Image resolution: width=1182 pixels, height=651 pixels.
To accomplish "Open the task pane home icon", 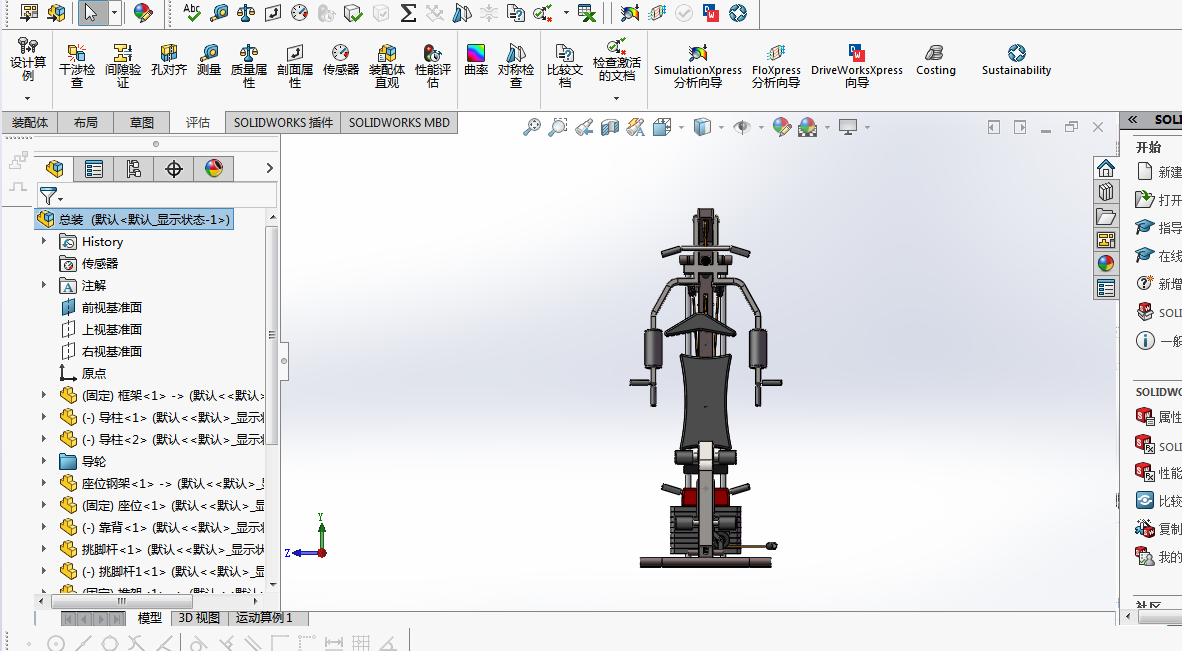I will pyautogui.click(x=1106, y=168).
